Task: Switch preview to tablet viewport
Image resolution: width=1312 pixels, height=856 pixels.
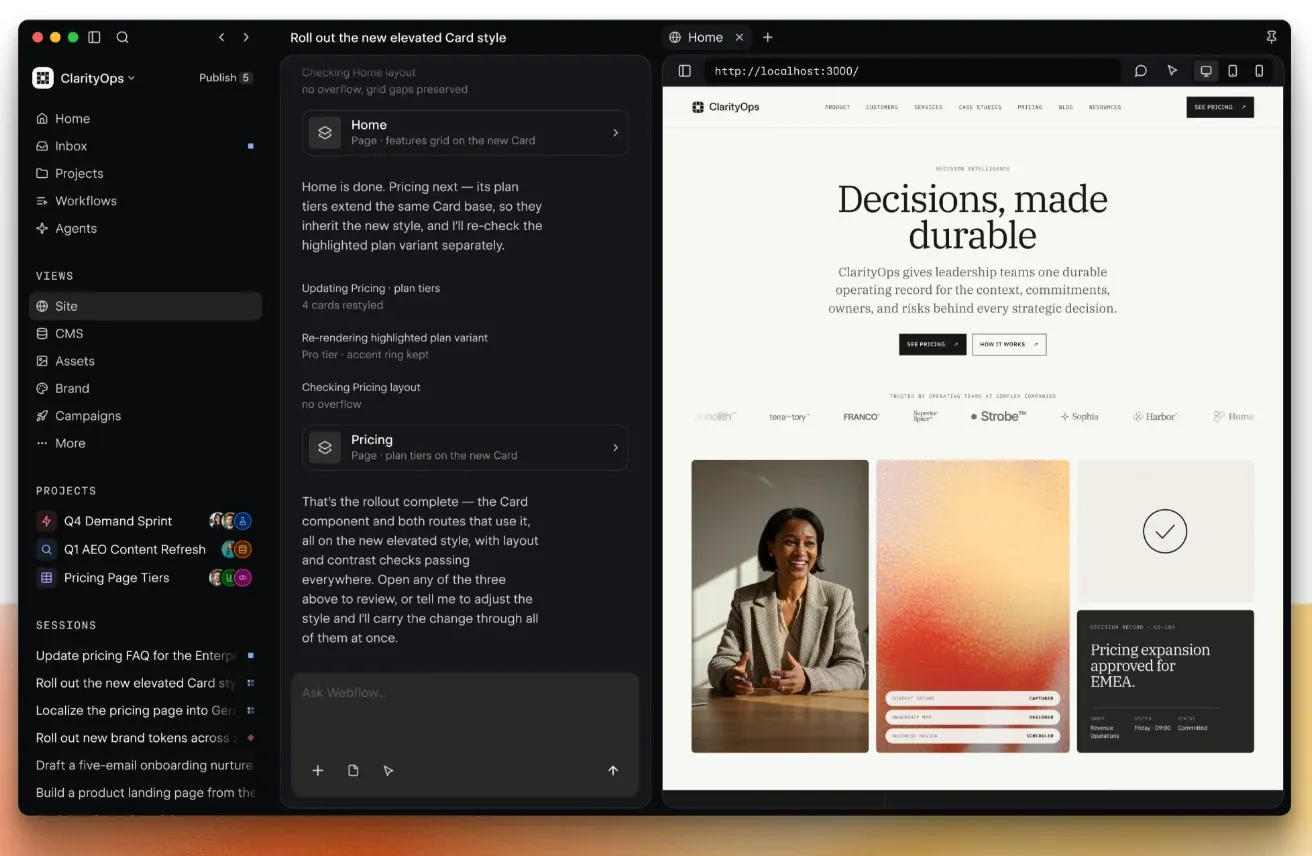Action: pyautogui.click(x=1233, y=71)
